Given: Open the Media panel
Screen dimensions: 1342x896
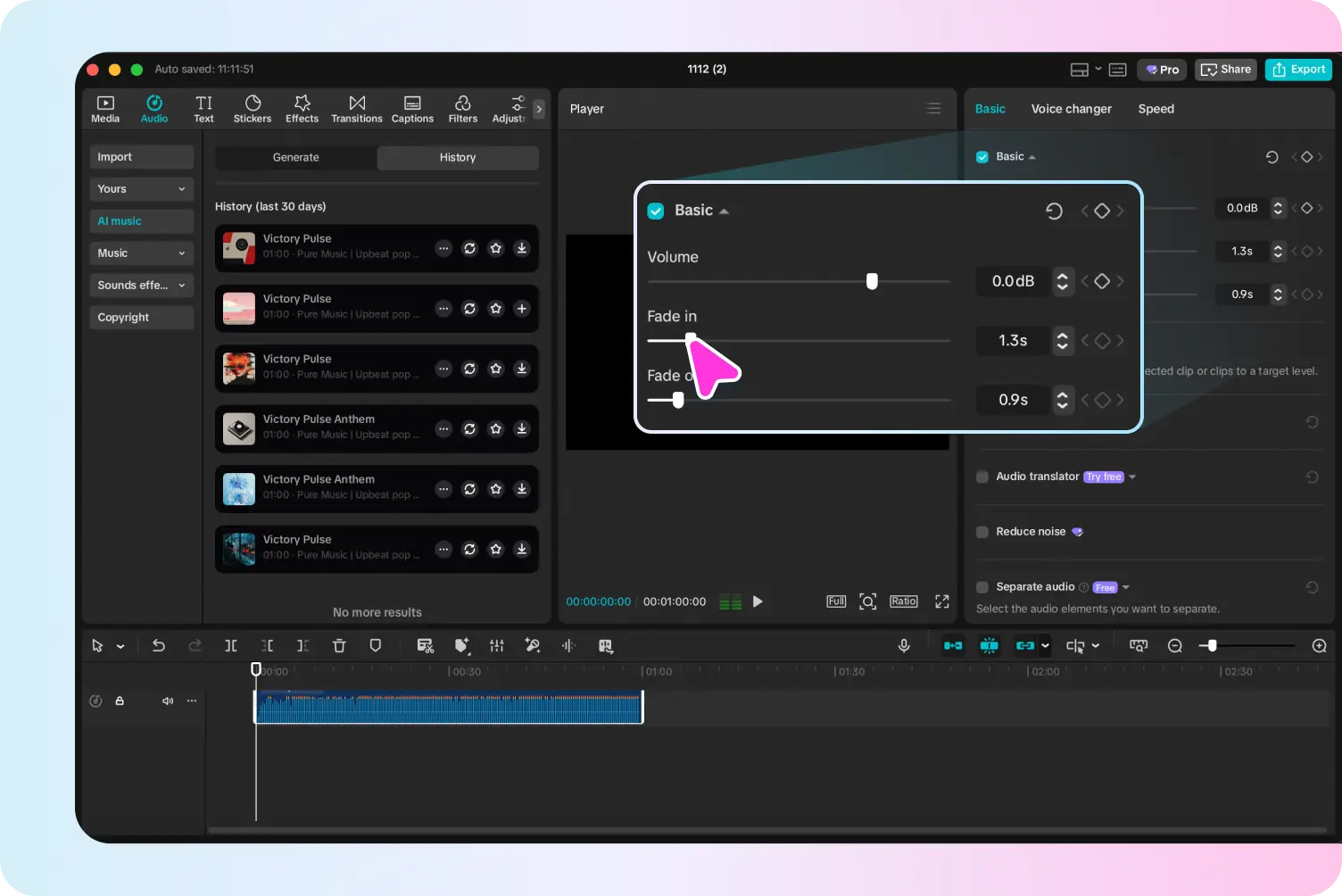Looking at the screenshot, I should (104, 108).
